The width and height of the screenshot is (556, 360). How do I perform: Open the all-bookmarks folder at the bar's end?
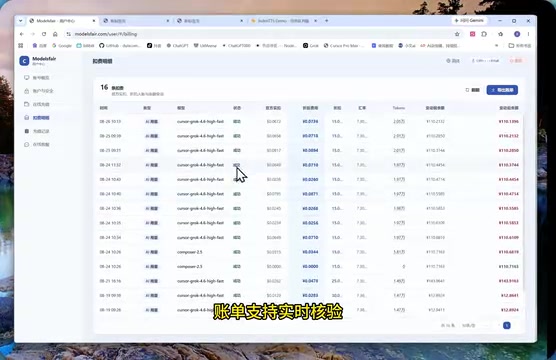[x=519, y=45]
